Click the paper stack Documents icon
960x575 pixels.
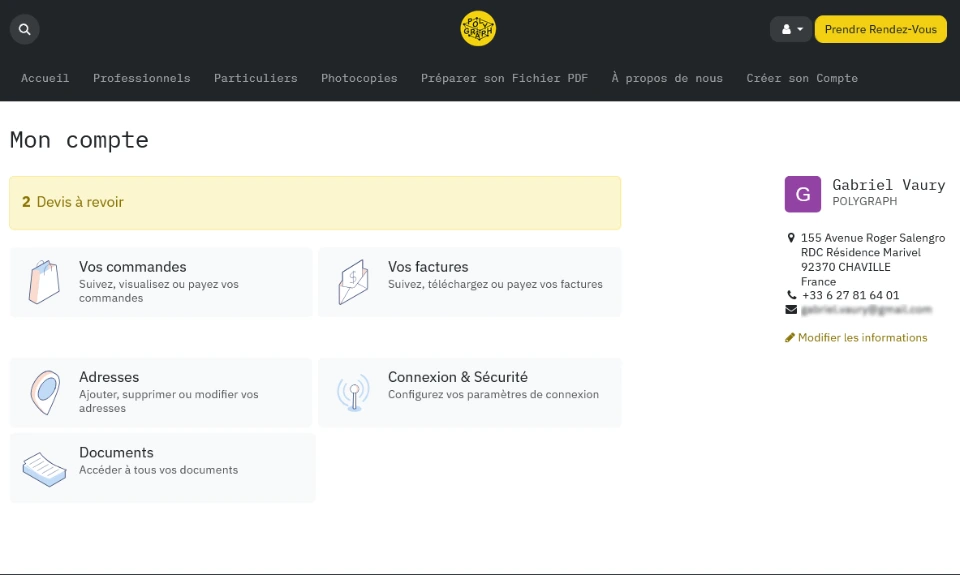pyautogui.click(x=44, y=469)
